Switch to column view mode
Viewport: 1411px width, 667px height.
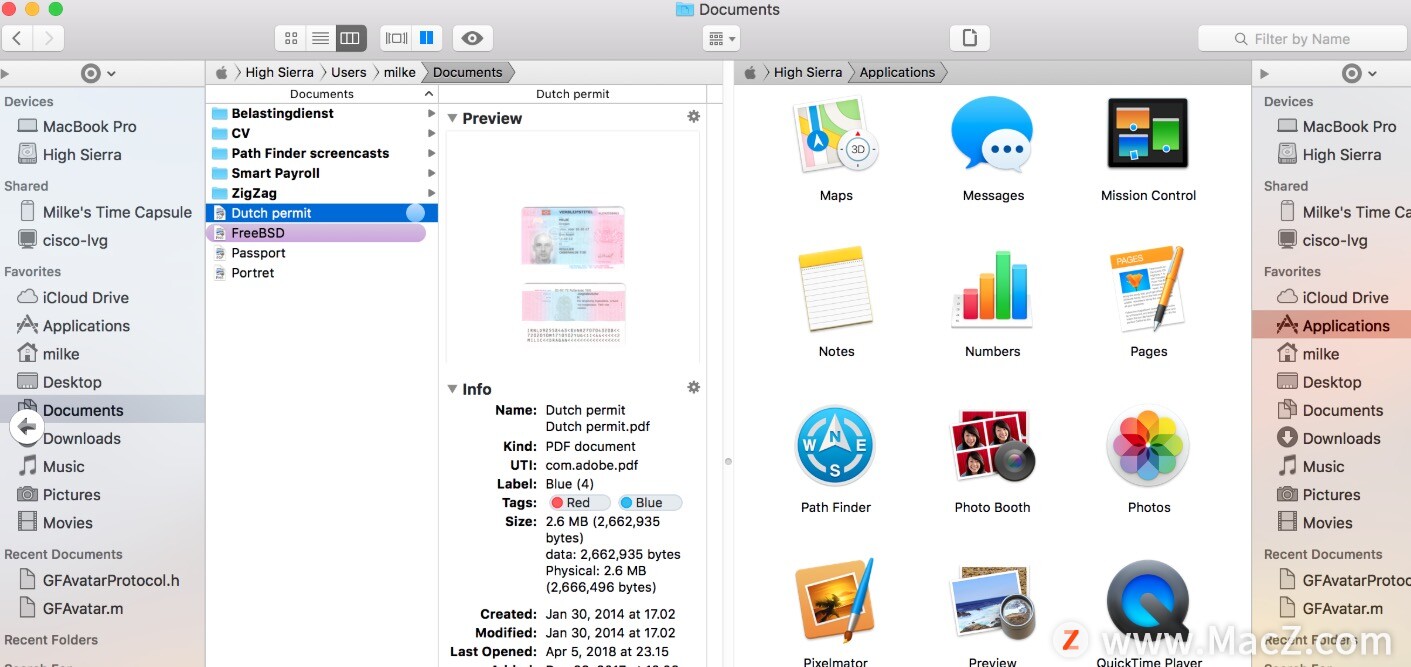350,38
